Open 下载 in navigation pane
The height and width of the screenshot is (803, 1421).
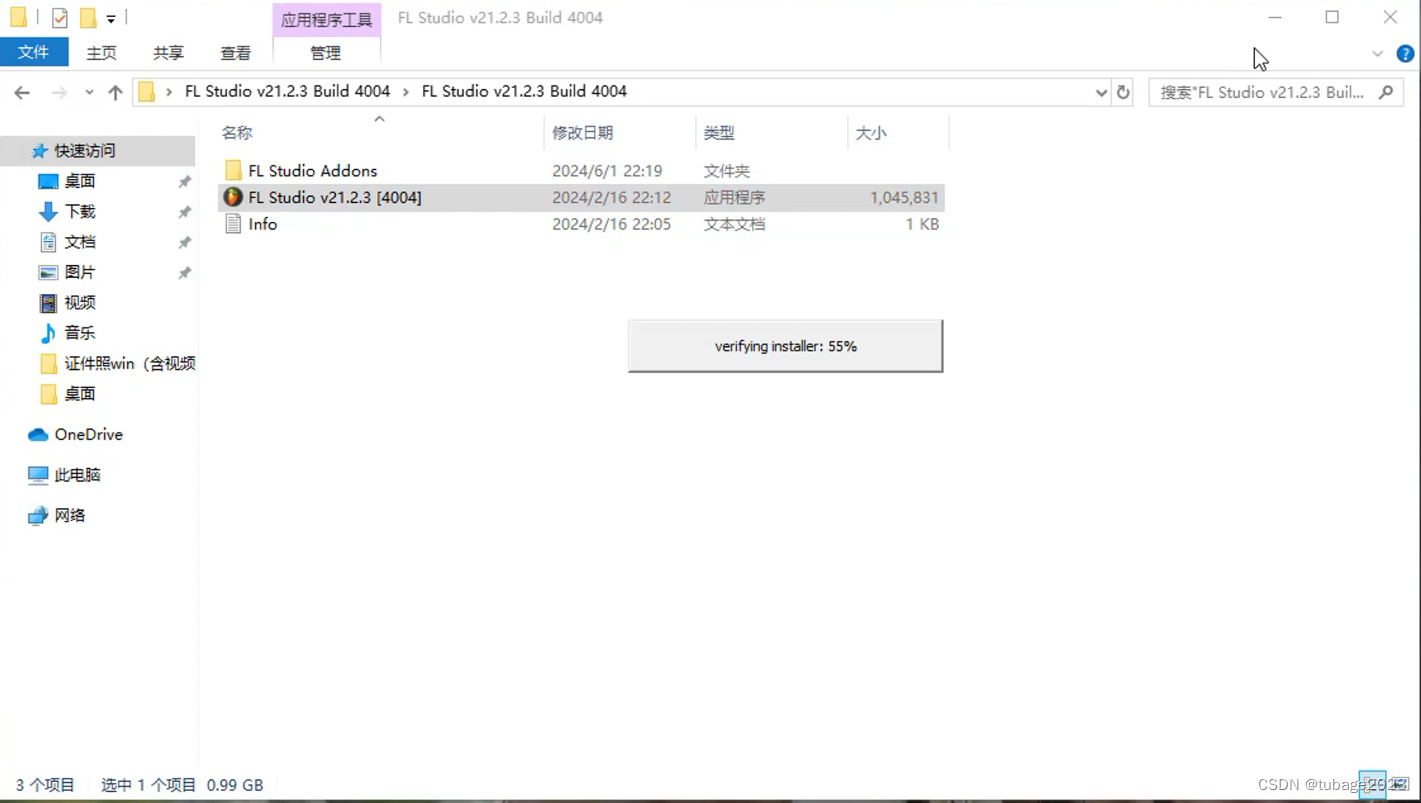click(80, 211)
